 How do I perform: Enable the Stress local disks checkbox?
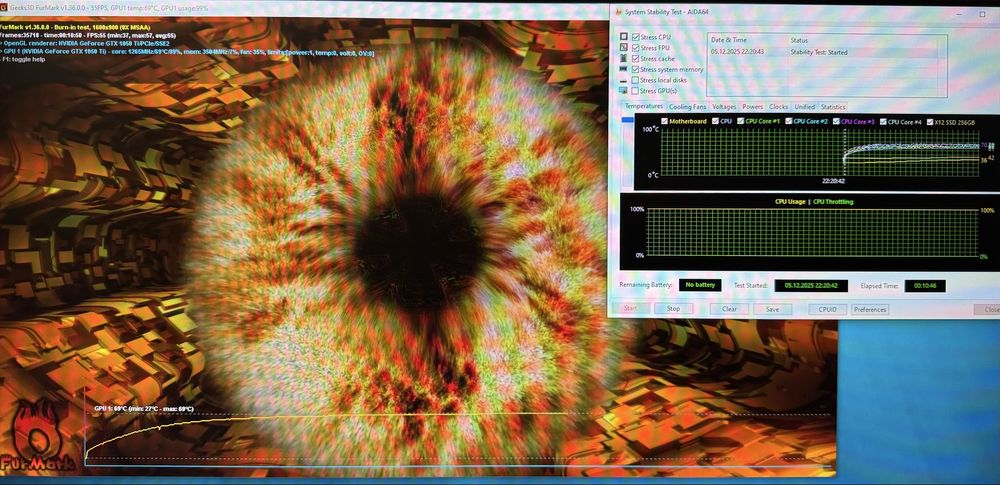(635, 80)
